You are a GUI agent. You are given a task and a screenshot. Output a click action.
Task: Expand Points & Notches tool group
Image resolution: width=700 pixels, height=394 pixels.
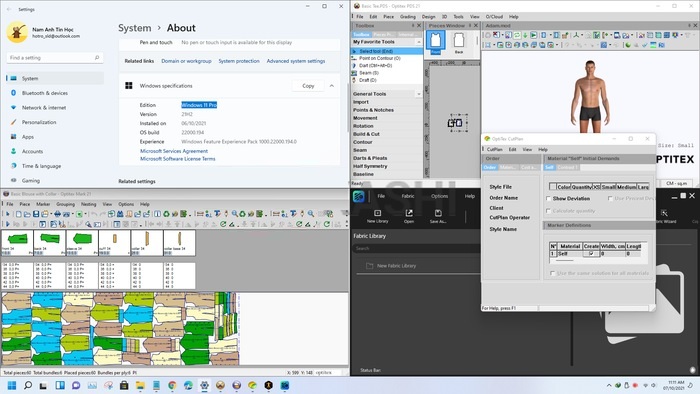click(373, 110)
